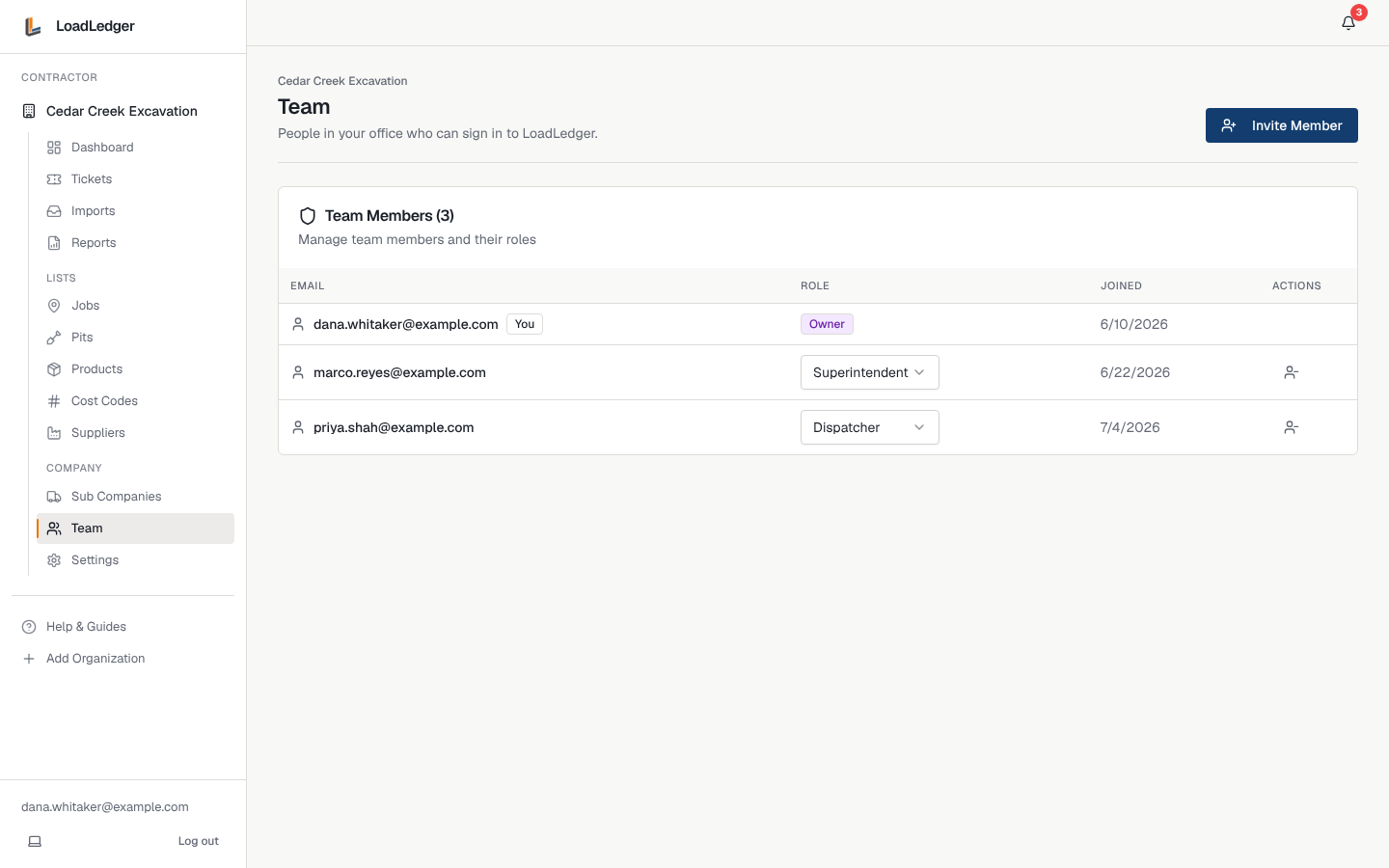
Task: Click the Help & Guides question icon
Action: (x=29, y=627)
